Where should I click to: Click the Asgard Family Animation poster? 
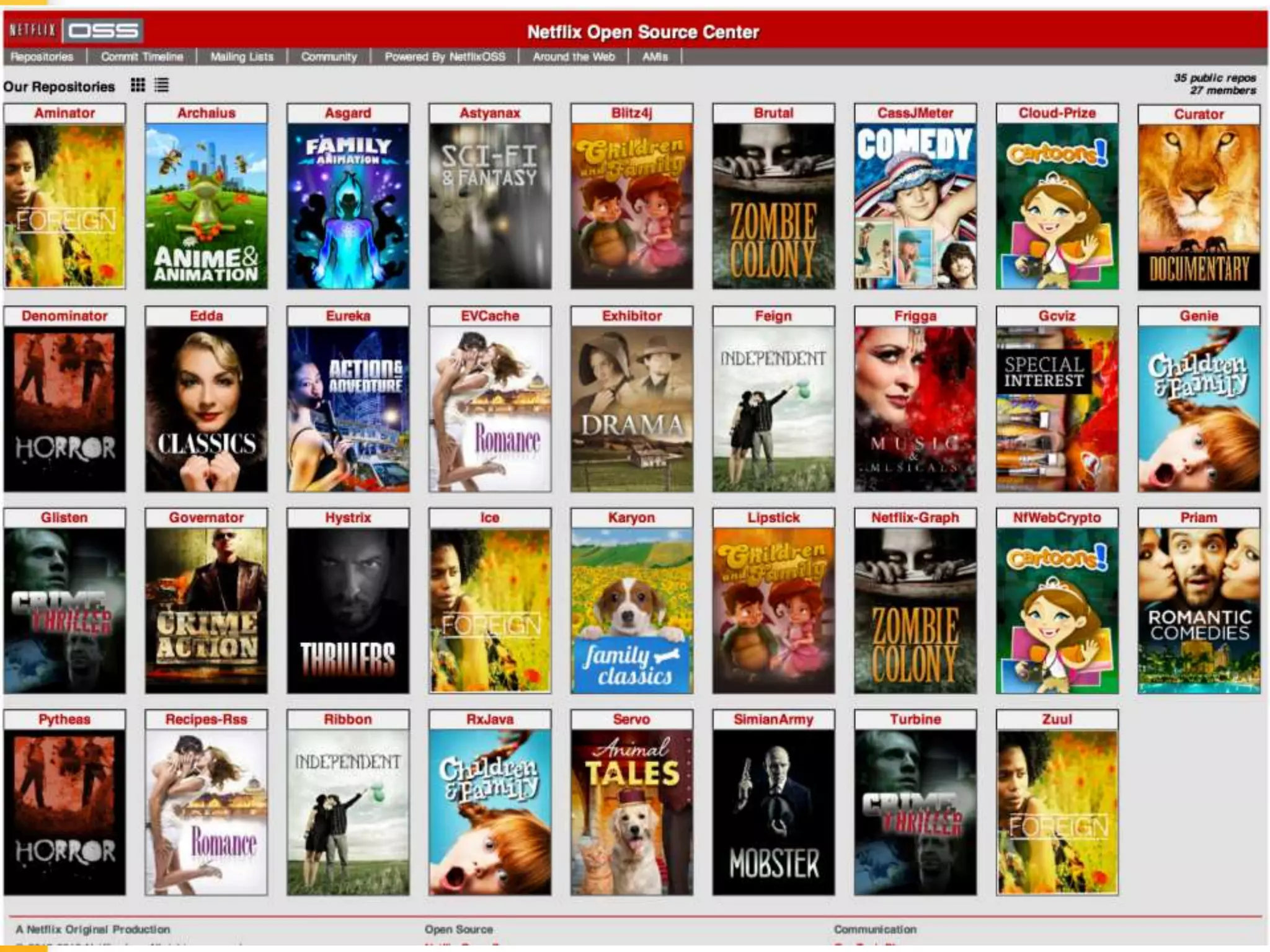click(x=348, y=206)
